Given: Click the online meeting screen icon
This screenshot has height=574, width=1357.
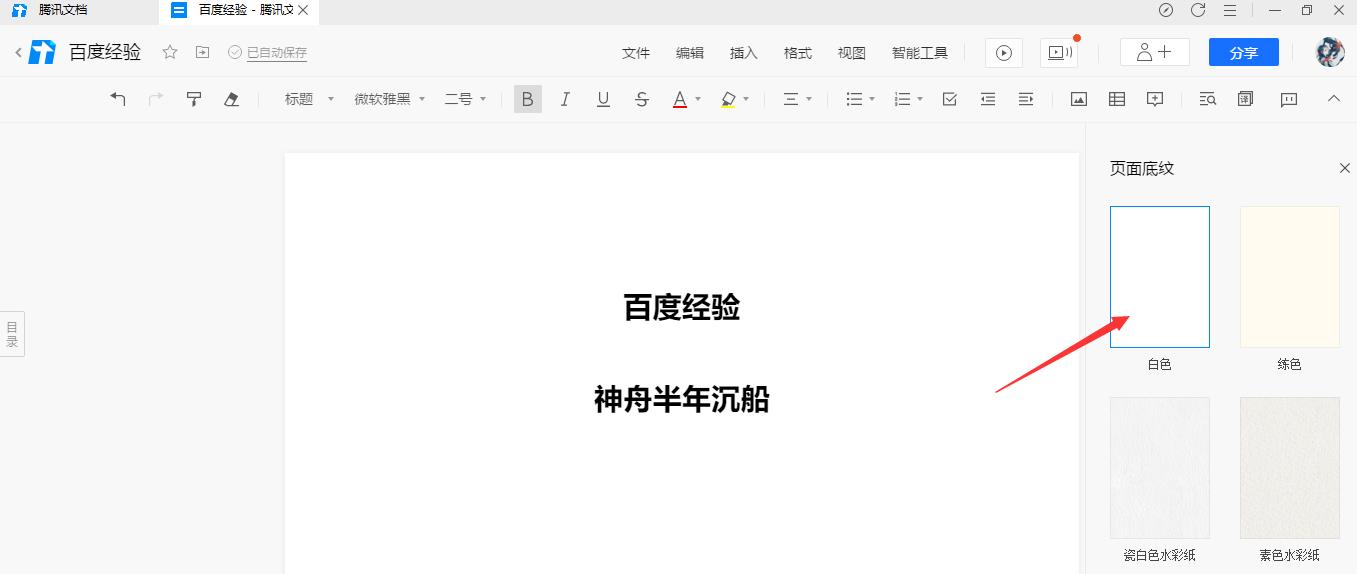Looking at the screenshot, I should click(x=1059, y=53).
